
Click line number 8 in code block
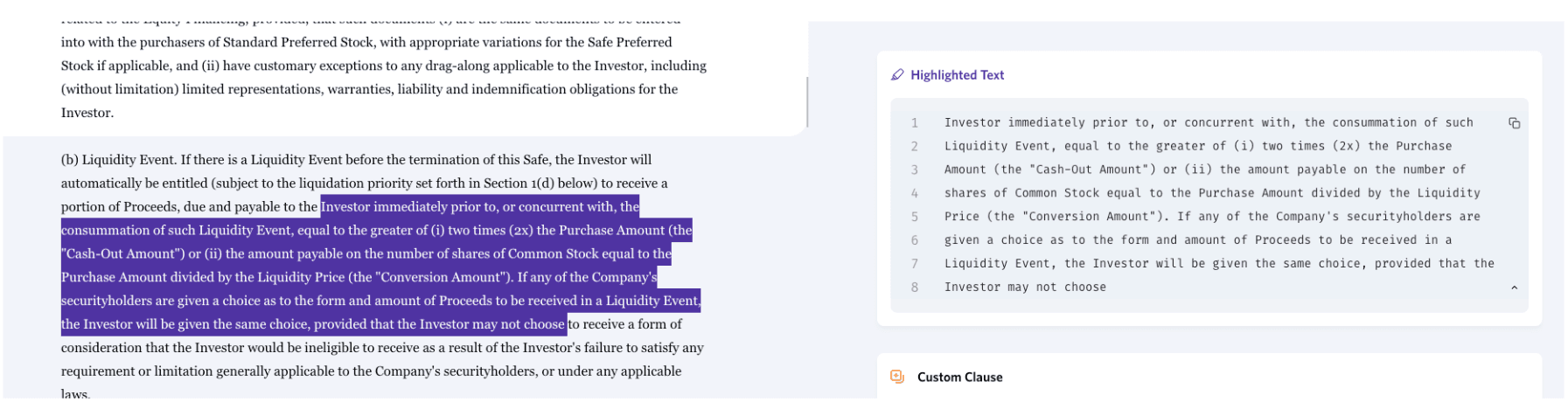point(915,288)
